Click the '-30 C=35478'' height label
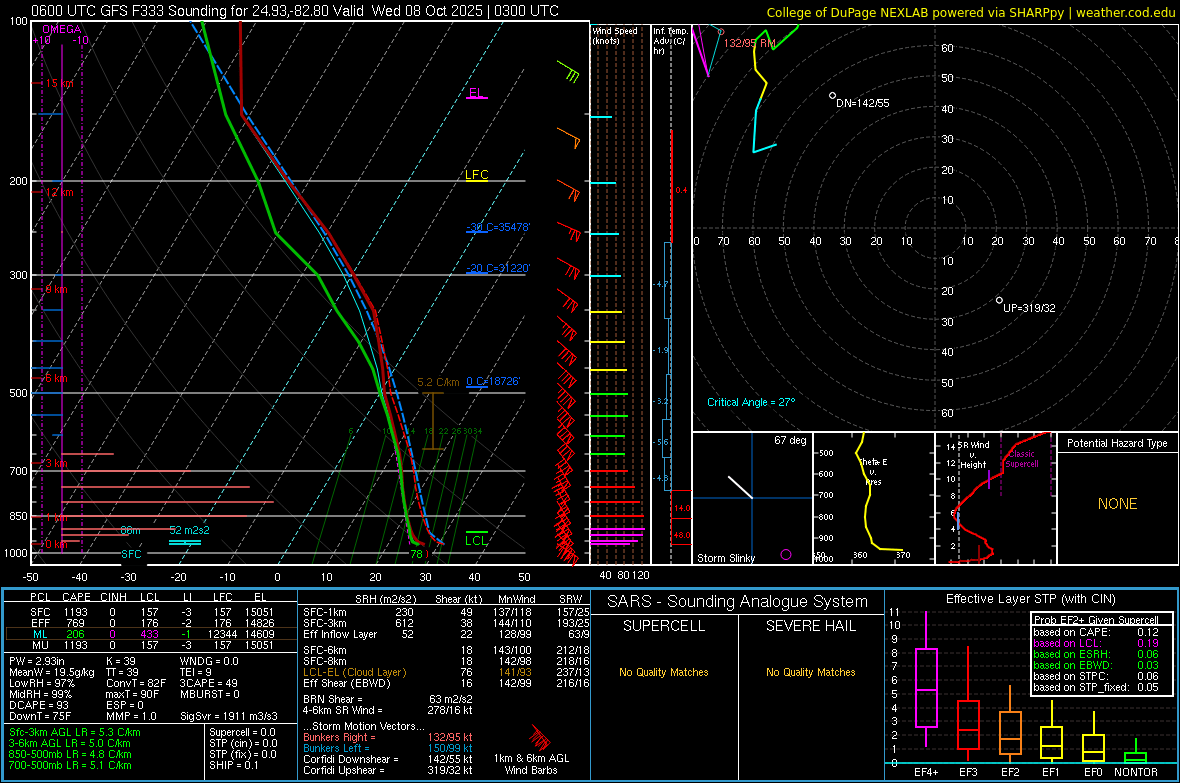The width and height of the screenshot is (1180, 783). coord(498,227)
